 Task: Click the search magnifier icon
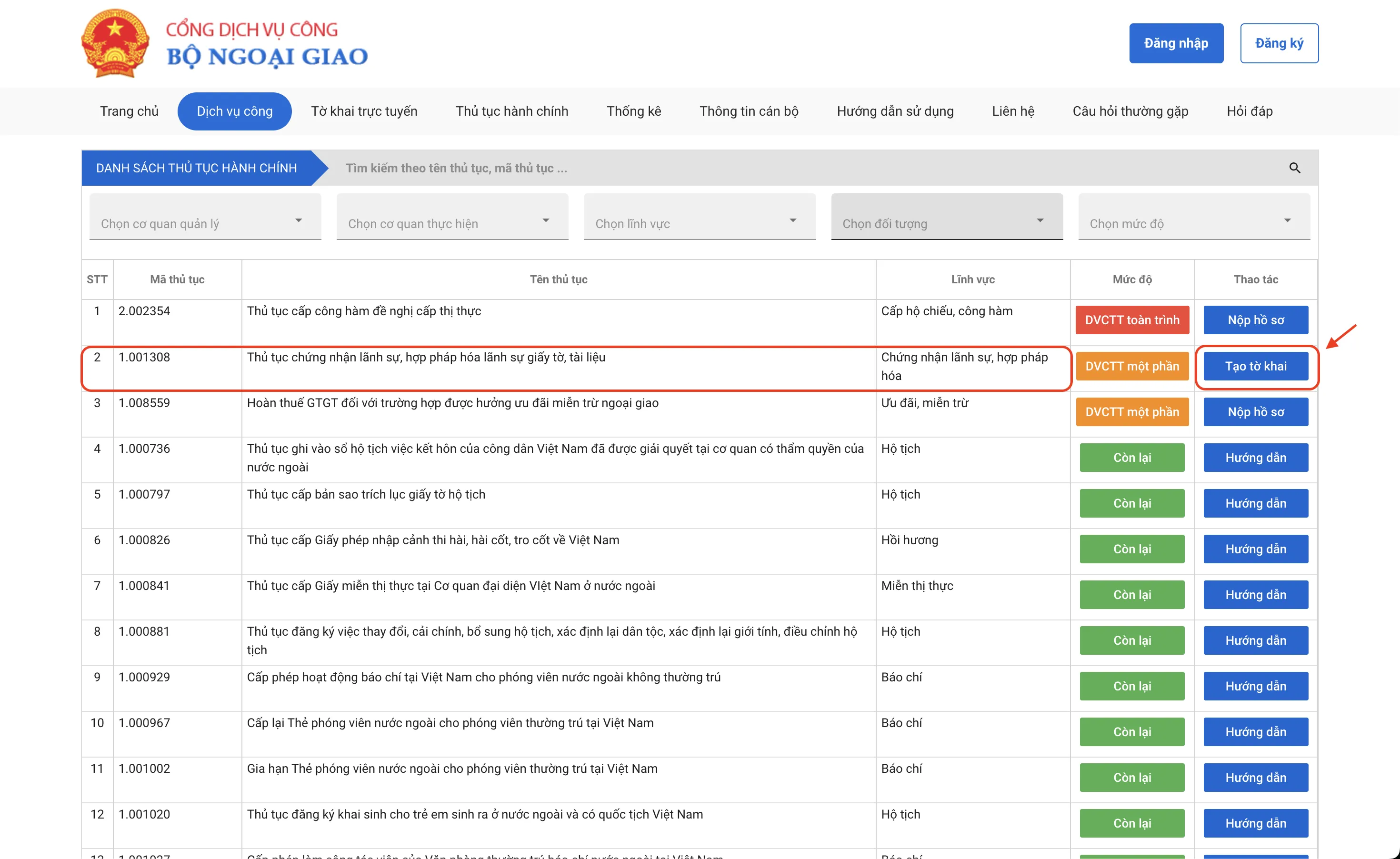1294,168
